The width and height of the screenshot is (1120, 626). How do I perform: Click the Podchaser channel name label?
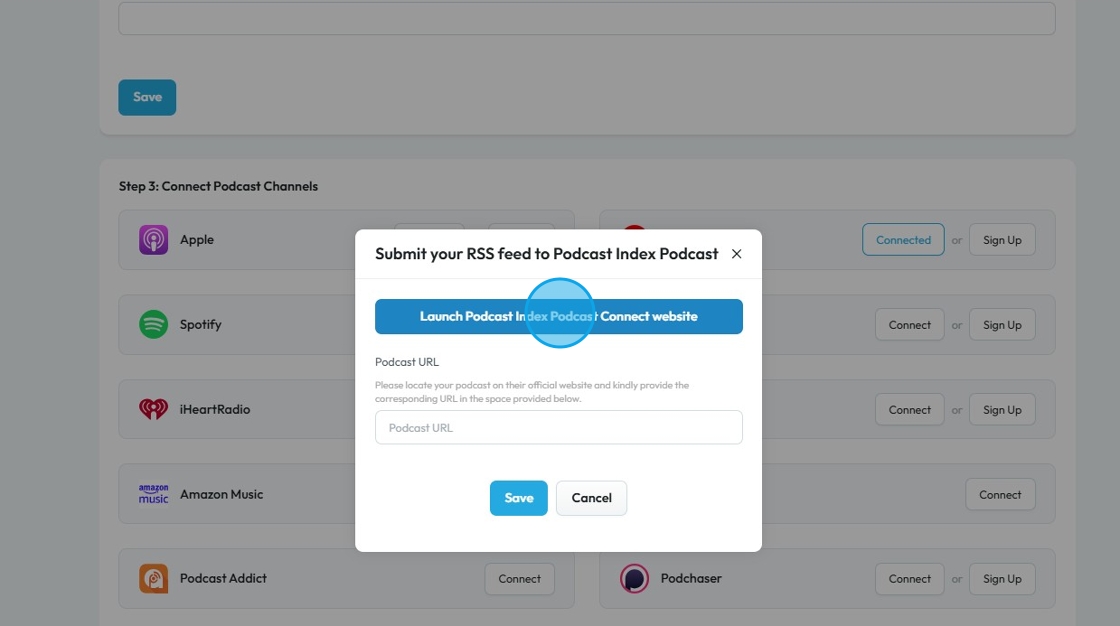tap(691, 578)
